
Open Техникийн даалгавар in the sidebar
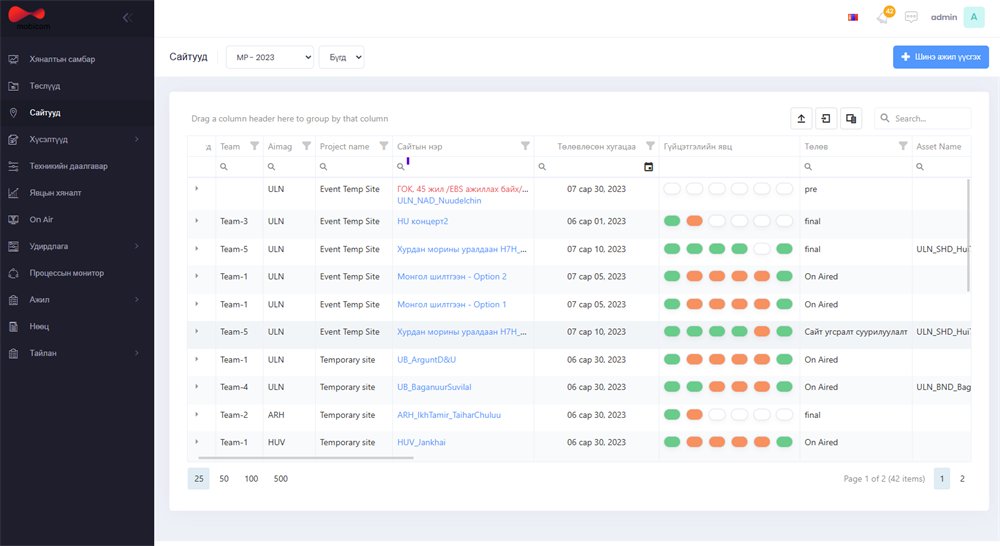pos(77,166)
